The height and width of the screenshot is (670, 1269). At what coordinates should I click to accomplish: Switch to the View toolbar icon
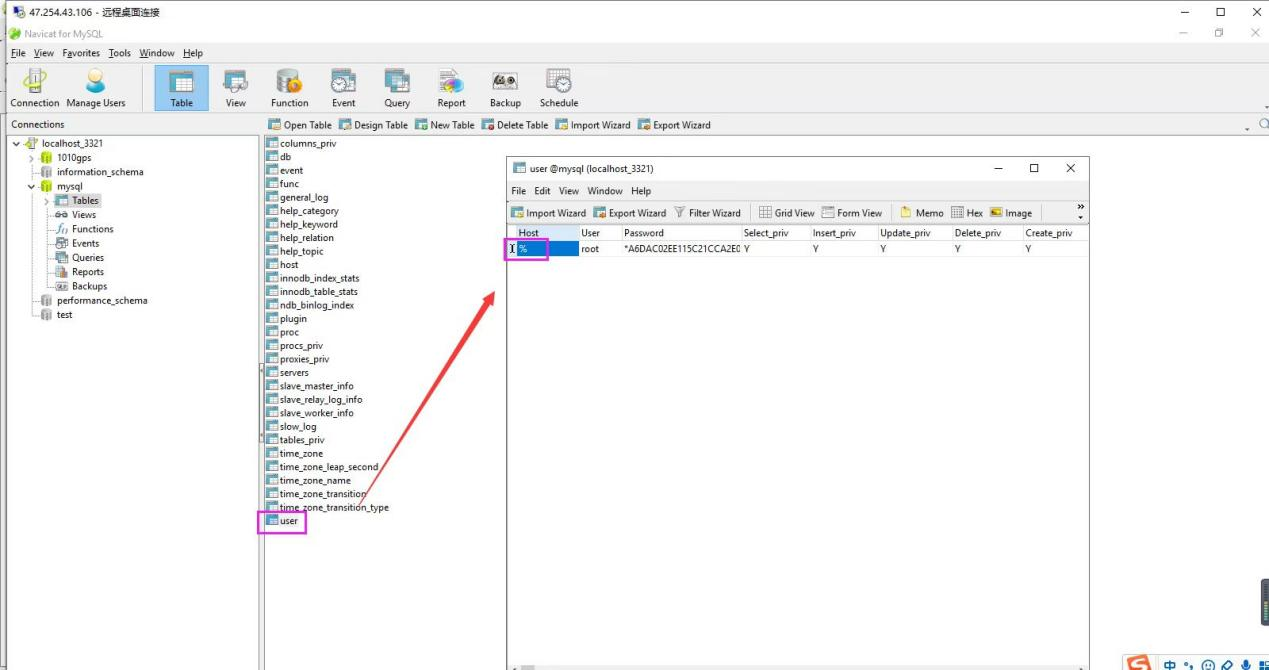(236, 88)
